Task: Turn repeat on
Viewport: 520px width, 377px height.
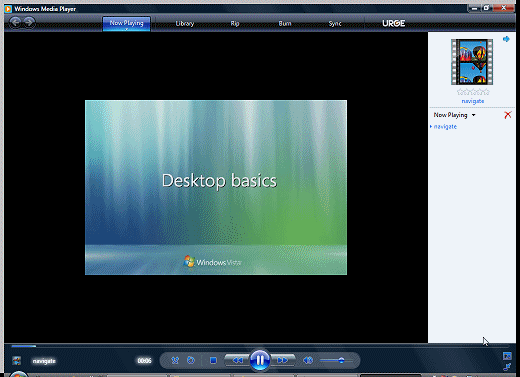Action: pos(191,360)
